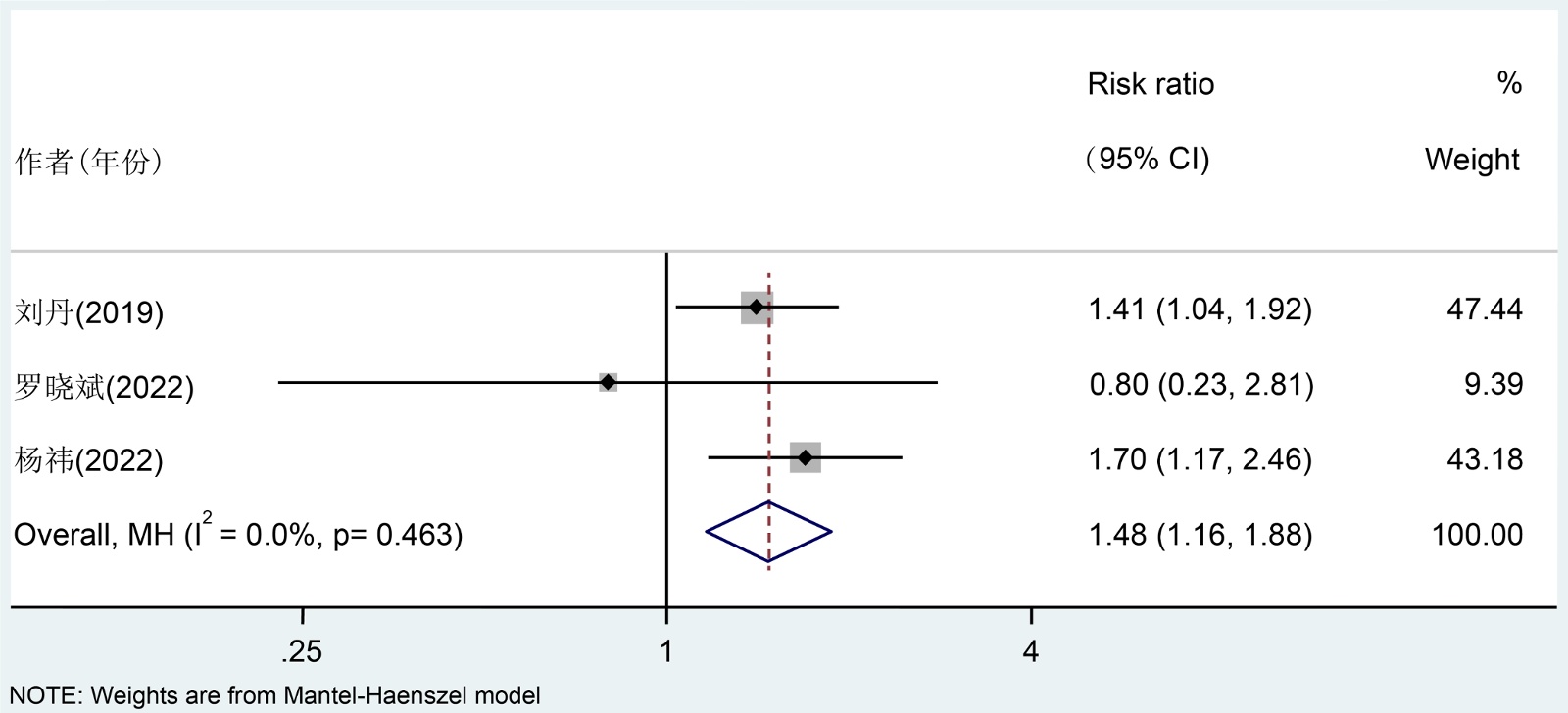The height and width of the screenshot is (713, 1568).
Task: Click the 杨祎(2022) gray weight square
Action: coord(806,457)
